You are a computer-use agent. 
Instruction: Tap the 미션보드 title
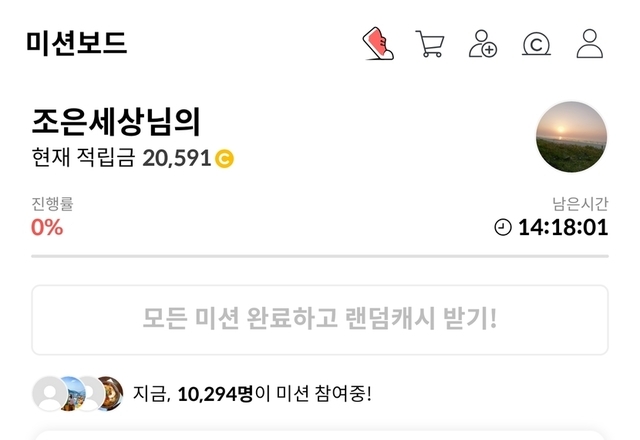click(77, 43)
